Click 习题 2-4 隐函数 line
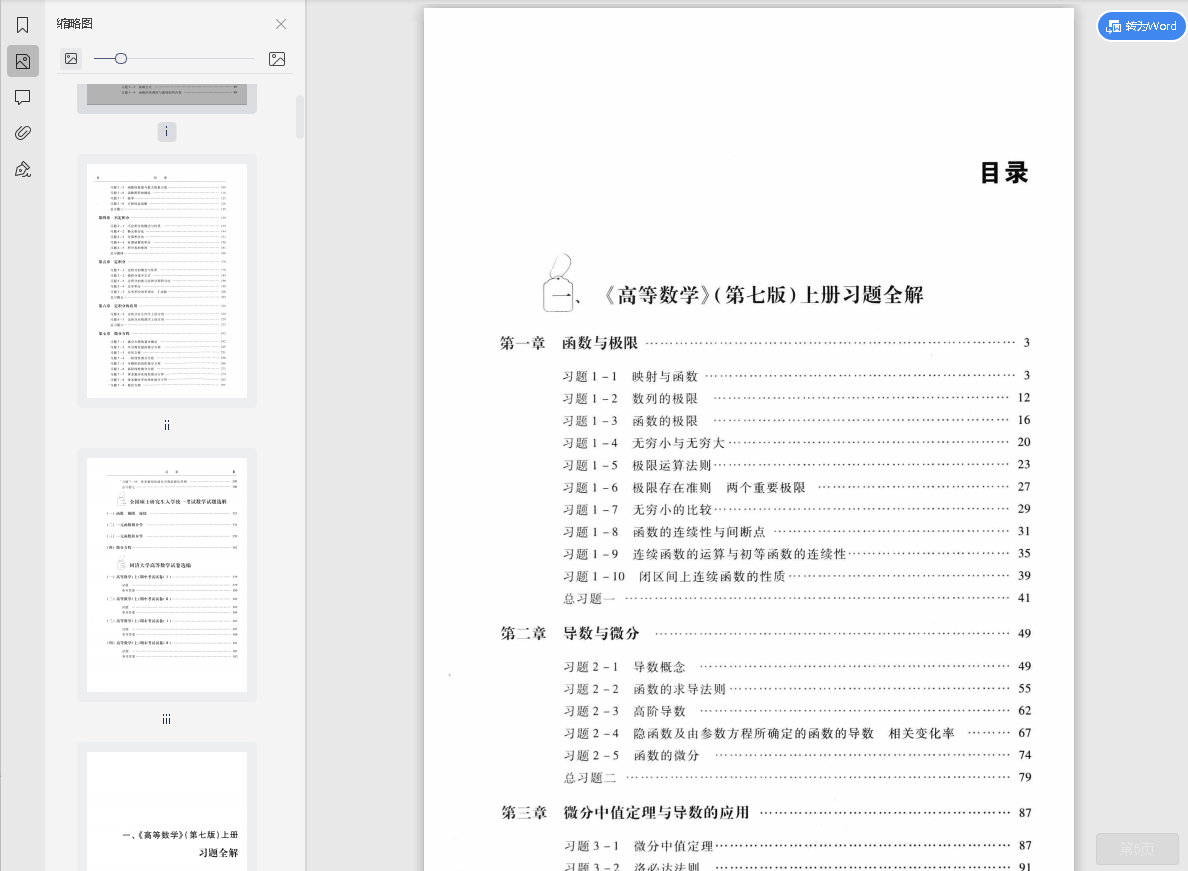The width and height of the screenshot is (1188, 871). [x=797, y=733]
